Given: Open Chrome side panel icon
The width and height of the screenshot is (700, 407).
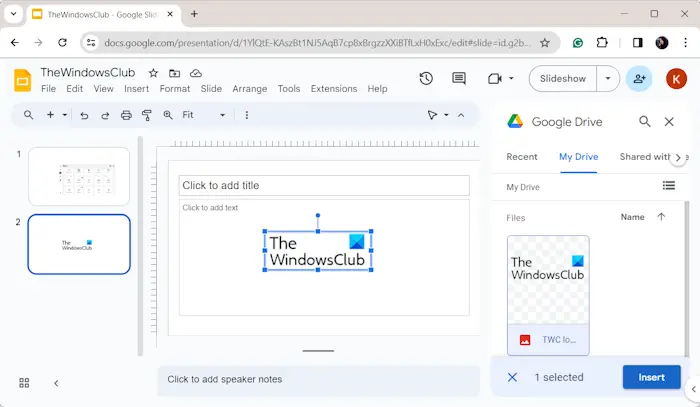Looking at the screenshot, I should click(638, 43).
